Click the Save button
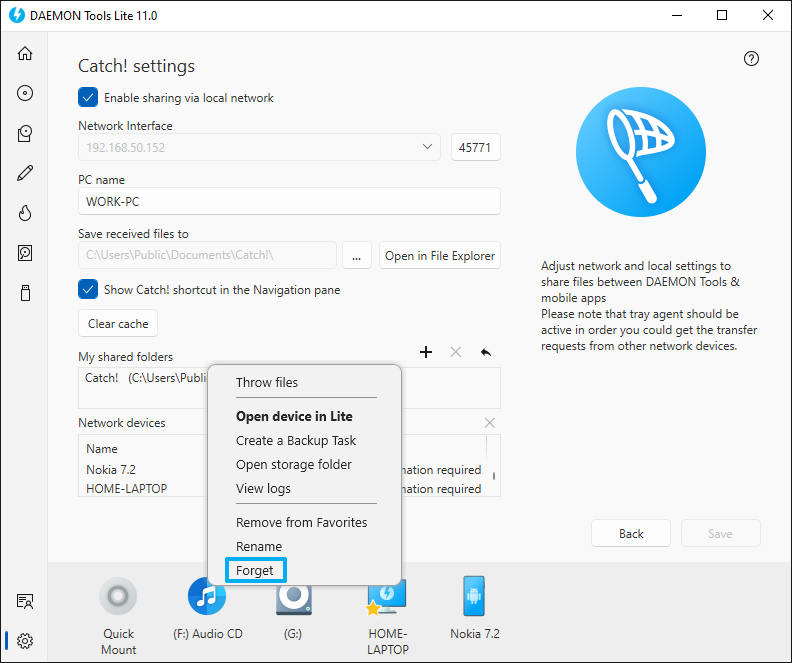Image resolution: width=792 pixels, height=663 pixels. (x=720, y=533)
